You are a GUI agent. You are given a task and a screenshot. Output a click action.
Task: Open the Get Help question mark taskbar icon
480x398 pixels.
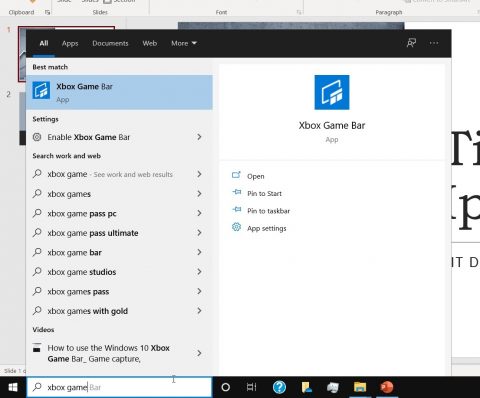[x=279, y=387]
